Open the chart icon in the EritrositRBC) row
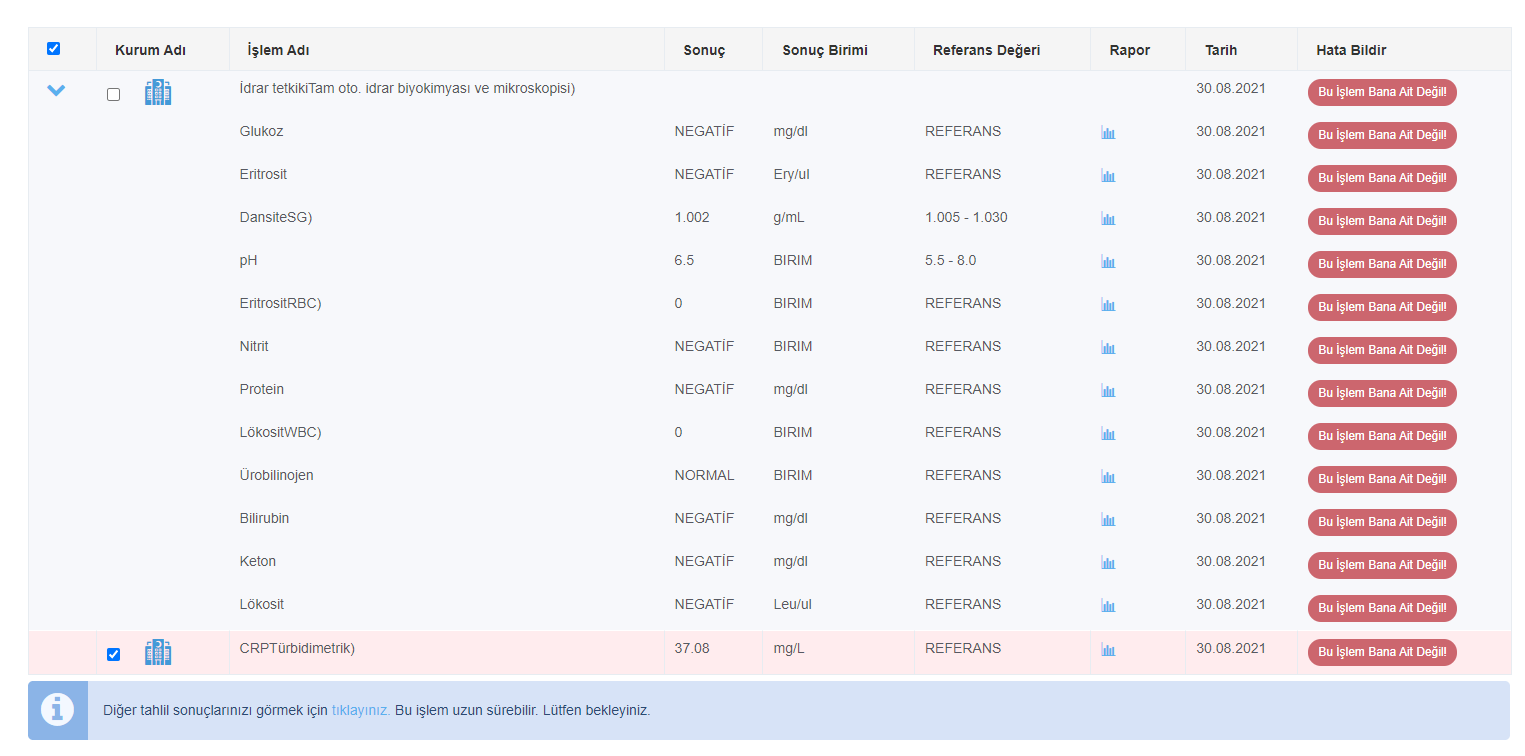 click(x=1108, y=305)
